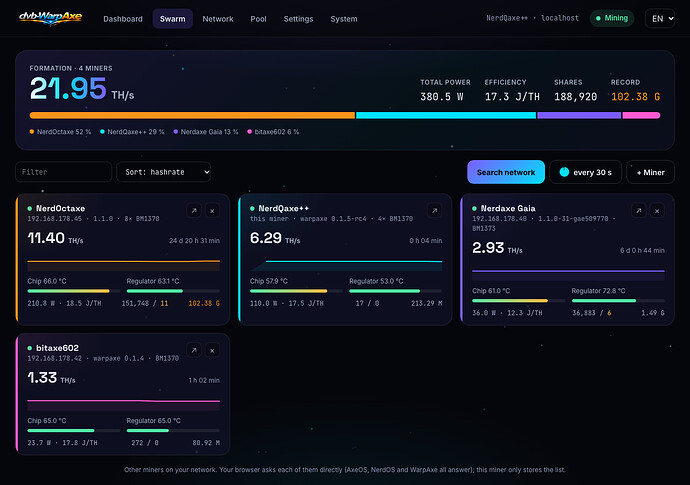Open the Network tab
This screenshot has width=690, height=485.
(218, 19)
